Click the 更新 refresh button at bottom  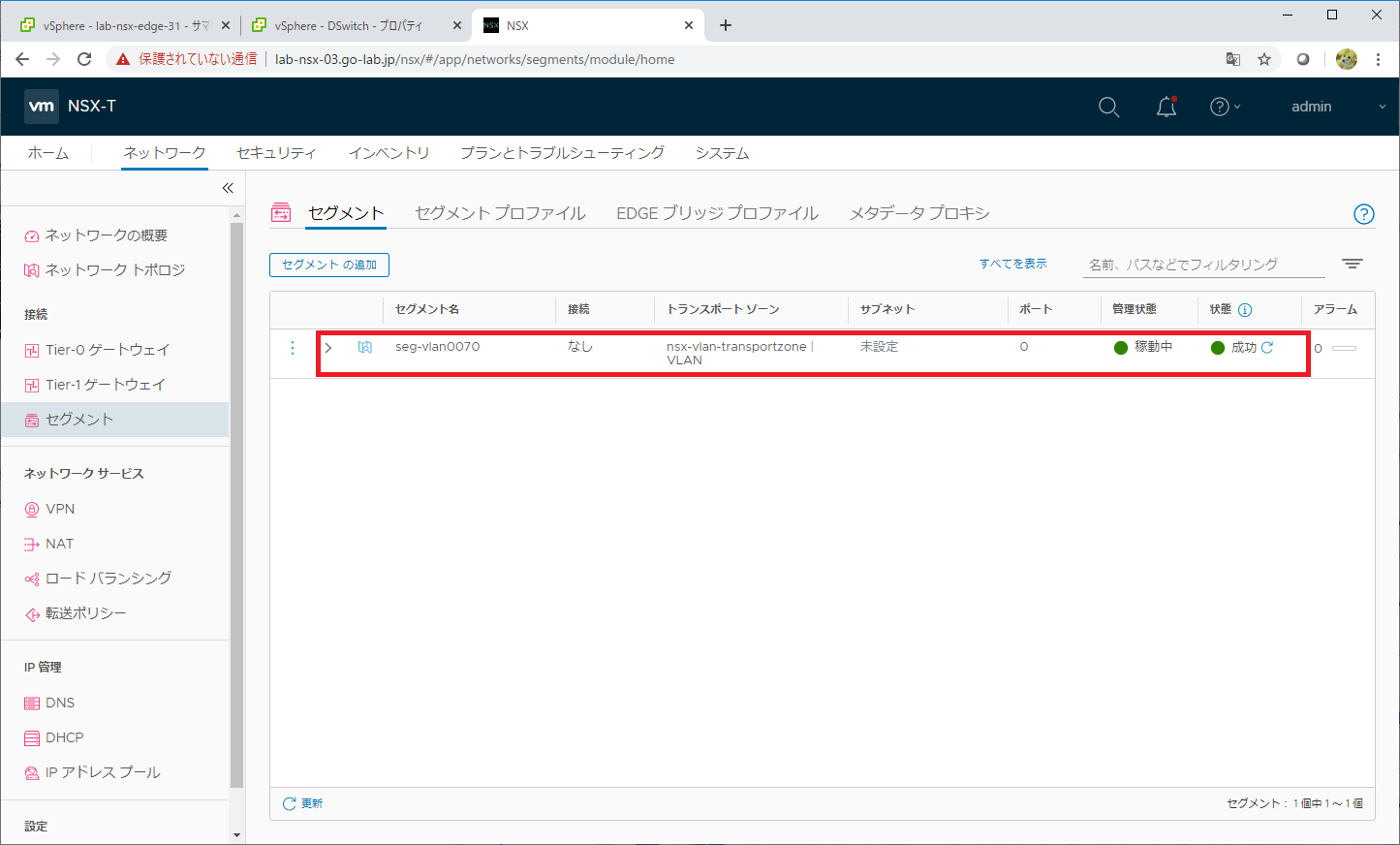pos(302,803)
